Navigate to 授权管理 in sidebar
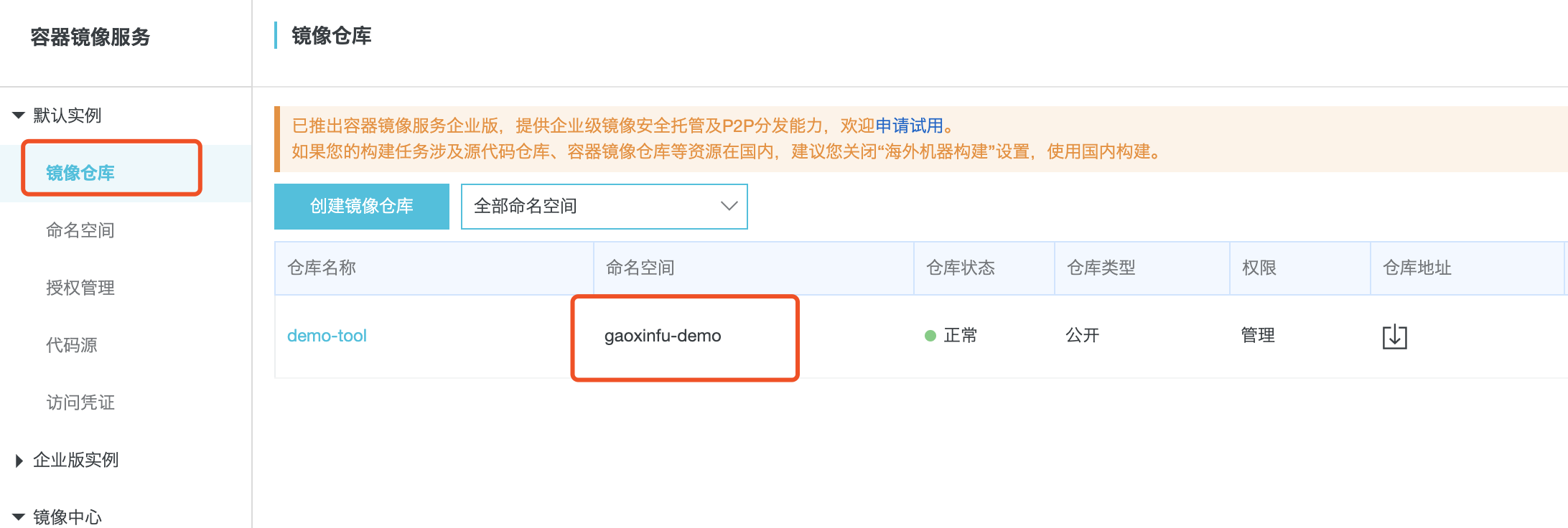 click(78, 288)
